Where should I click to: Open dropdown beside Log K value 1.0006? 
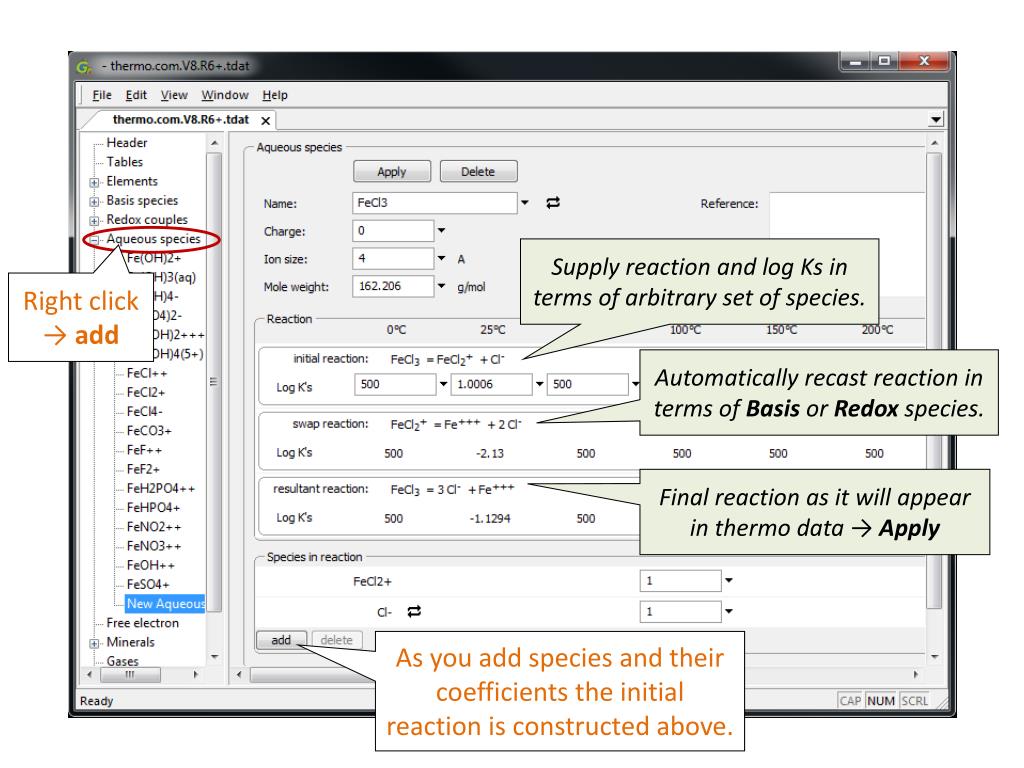[539, 384]
